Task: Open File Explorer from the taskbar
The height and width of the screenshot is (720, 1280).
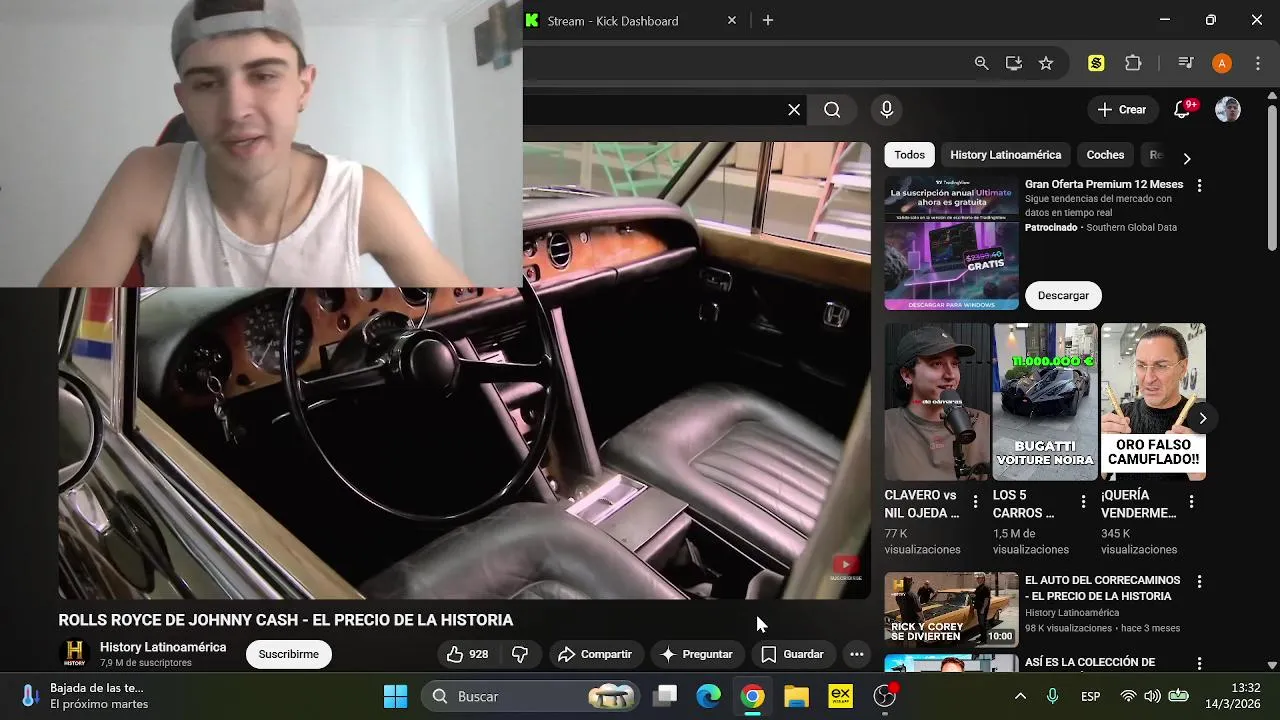Action: click(x=796, y=696)
